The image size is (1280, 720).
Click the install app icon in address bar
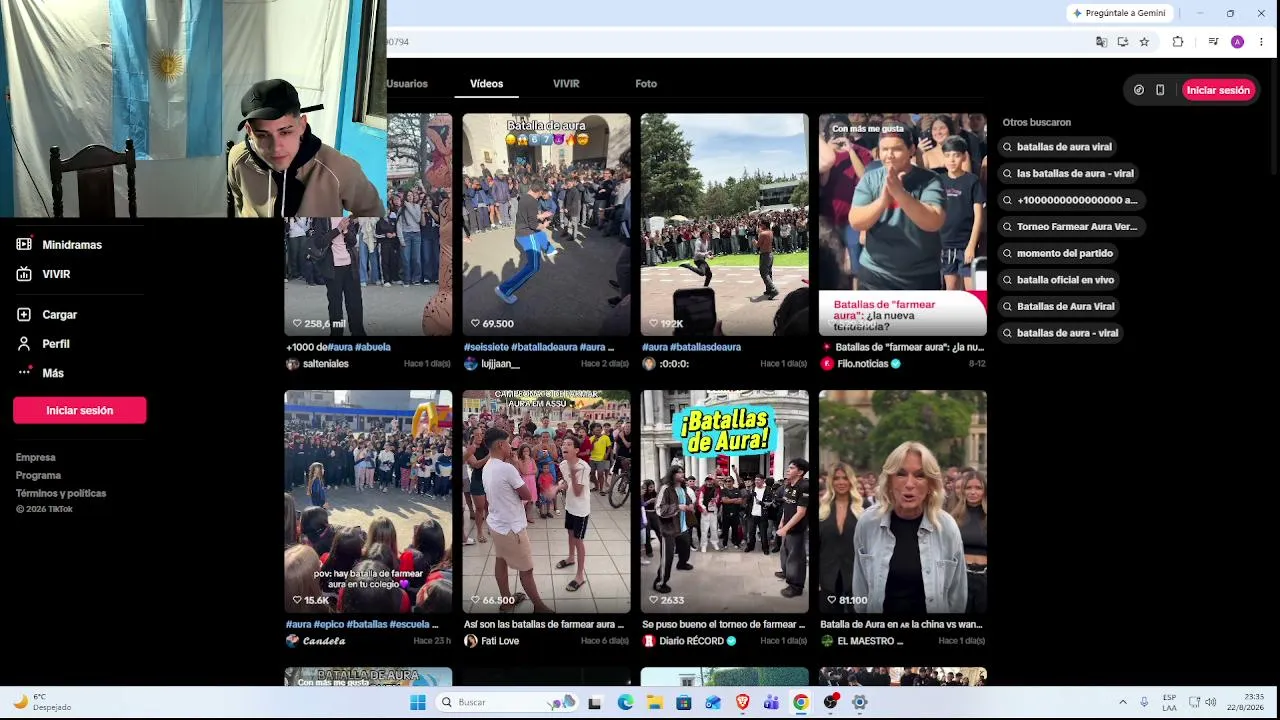tap(1123, 42)
